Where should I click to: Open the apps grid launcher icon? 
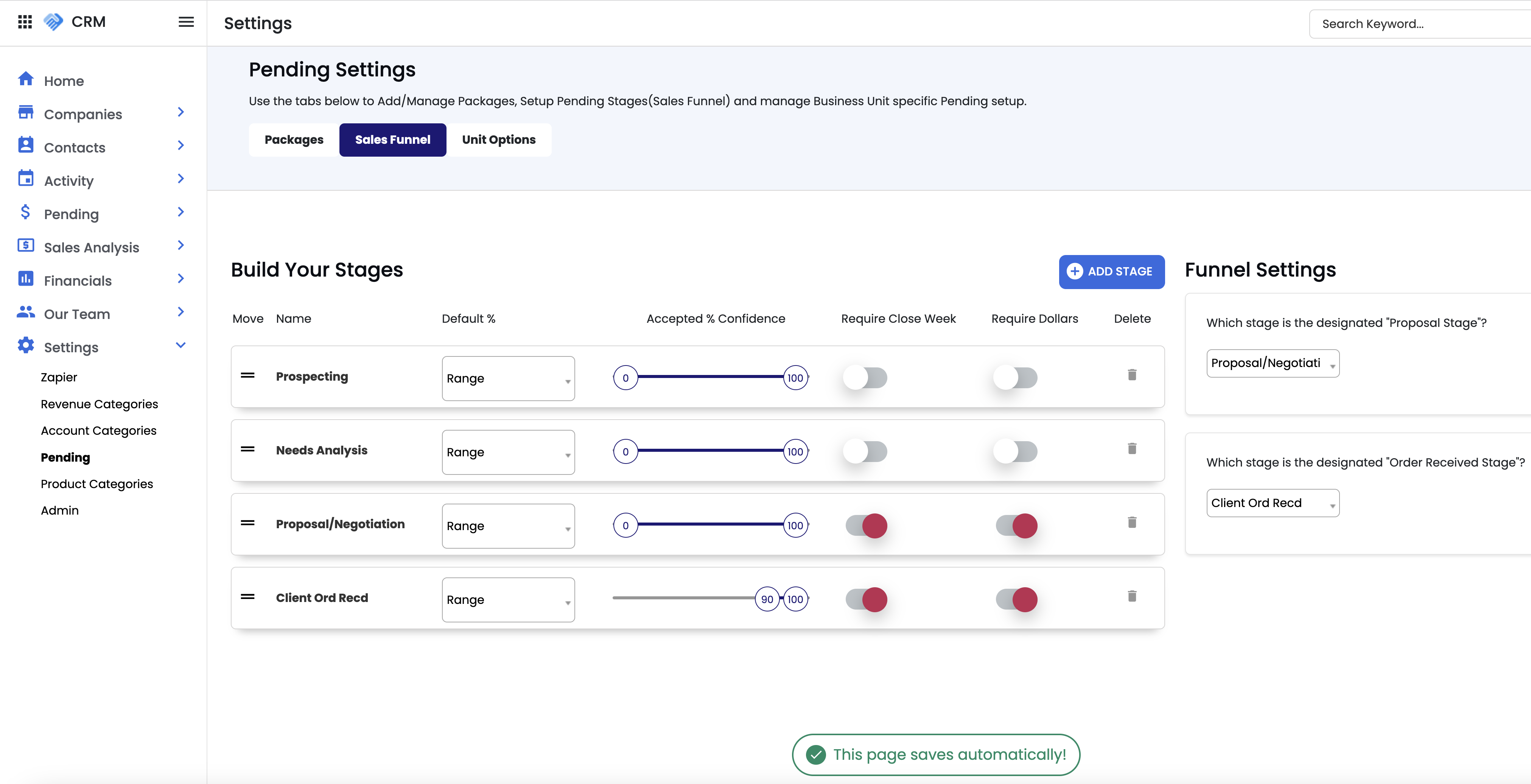pyautogui.click(x=25, y=22)
